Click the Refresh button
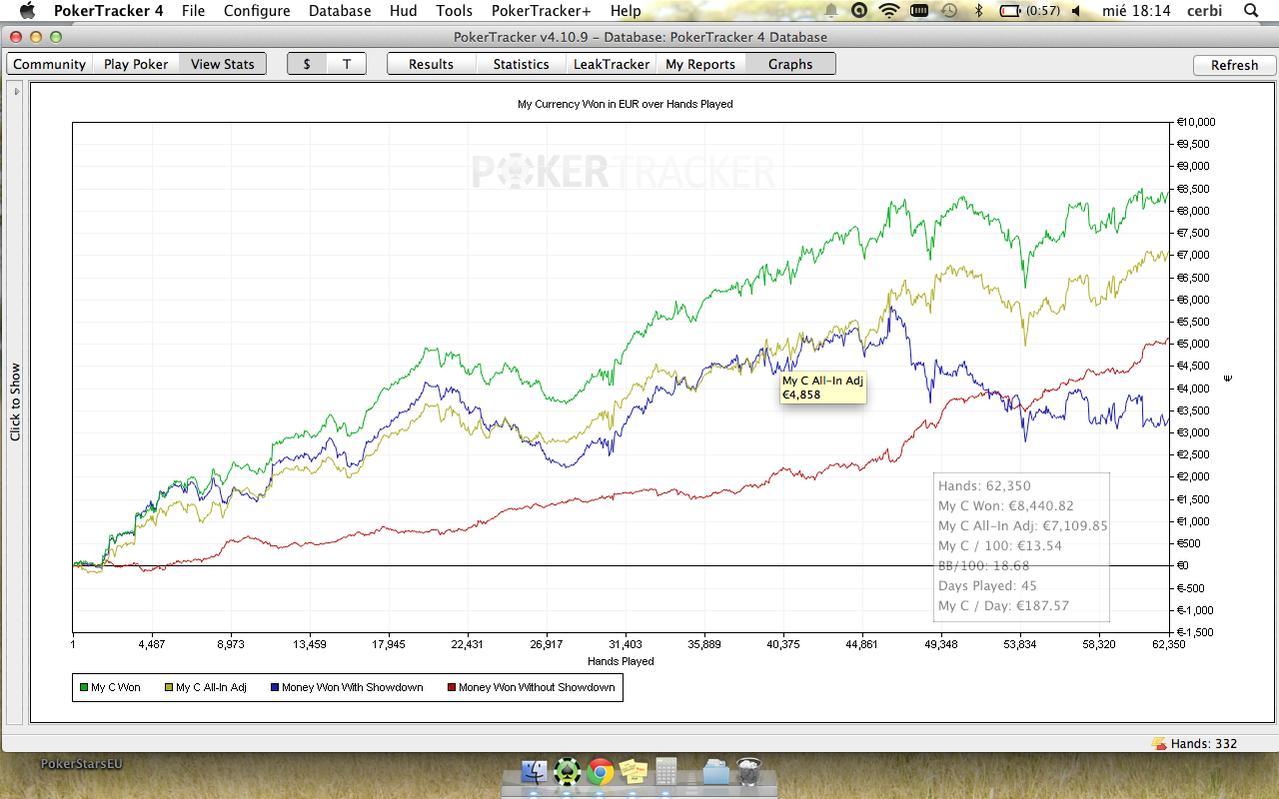Image resolution: width=1279 pixels, height=799 pixels. coord(1234,65)
